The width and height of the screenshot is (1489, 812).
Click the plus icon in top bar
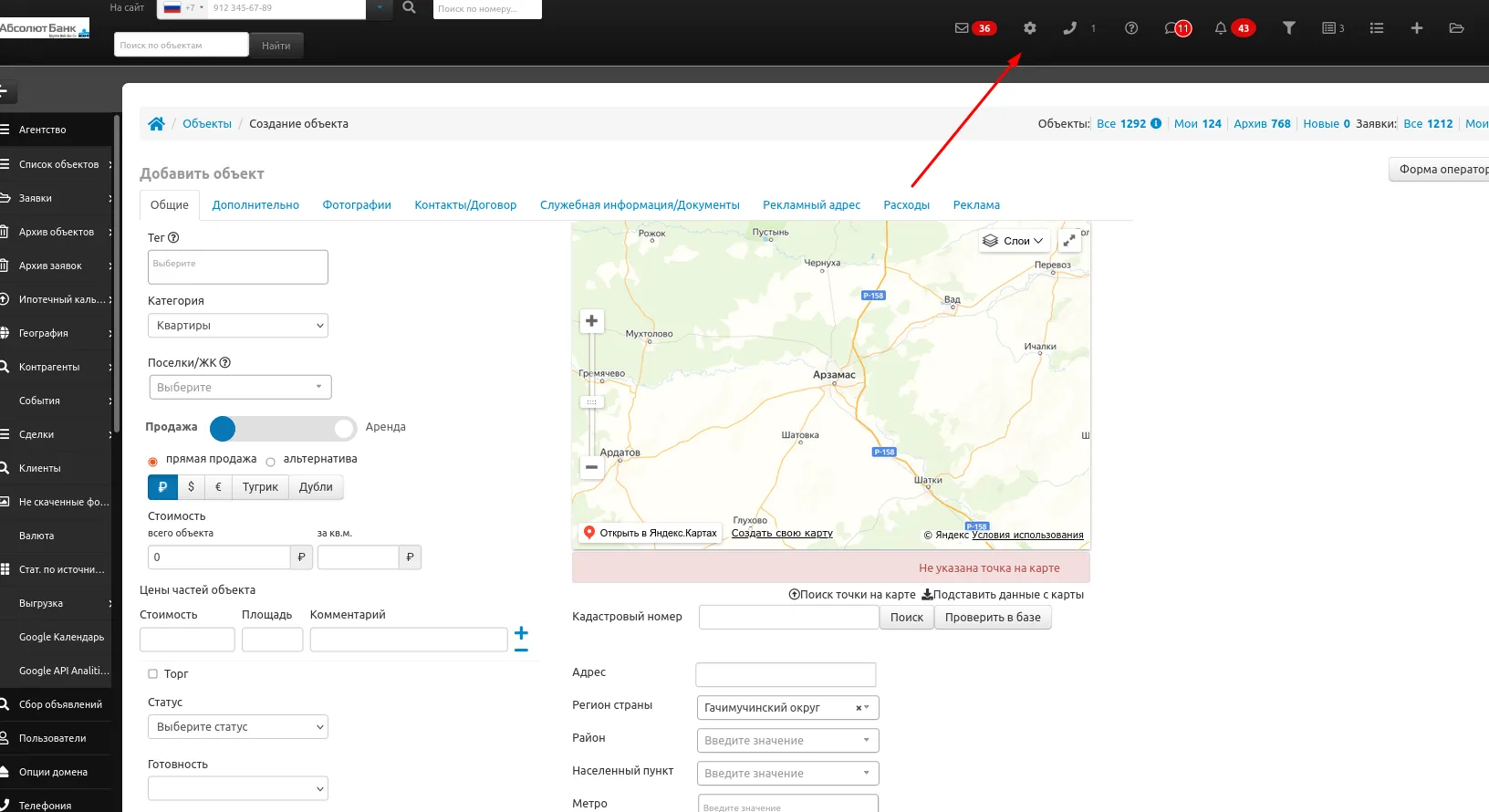click(1417, 28)
